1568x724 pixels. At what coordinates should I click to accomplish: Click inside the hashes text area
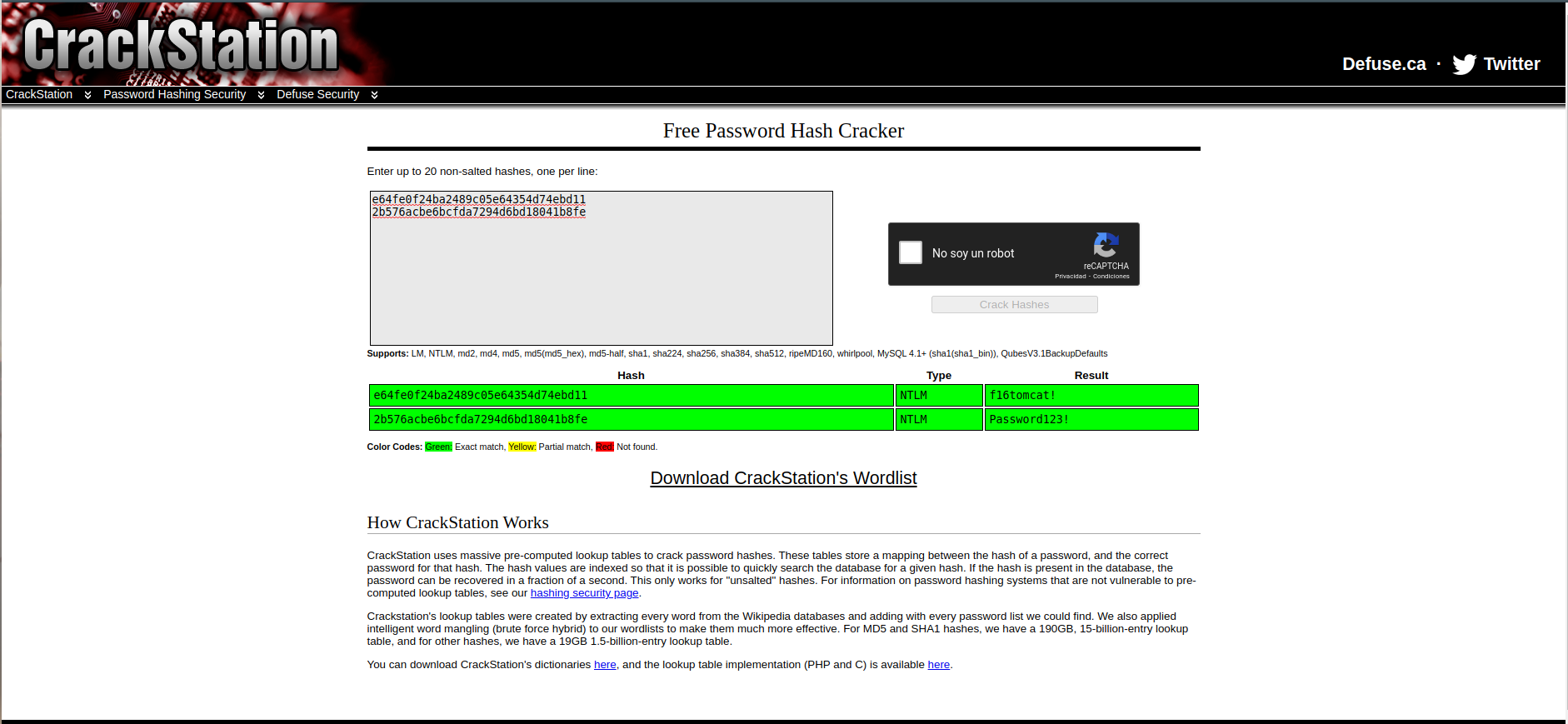(601, 268)
